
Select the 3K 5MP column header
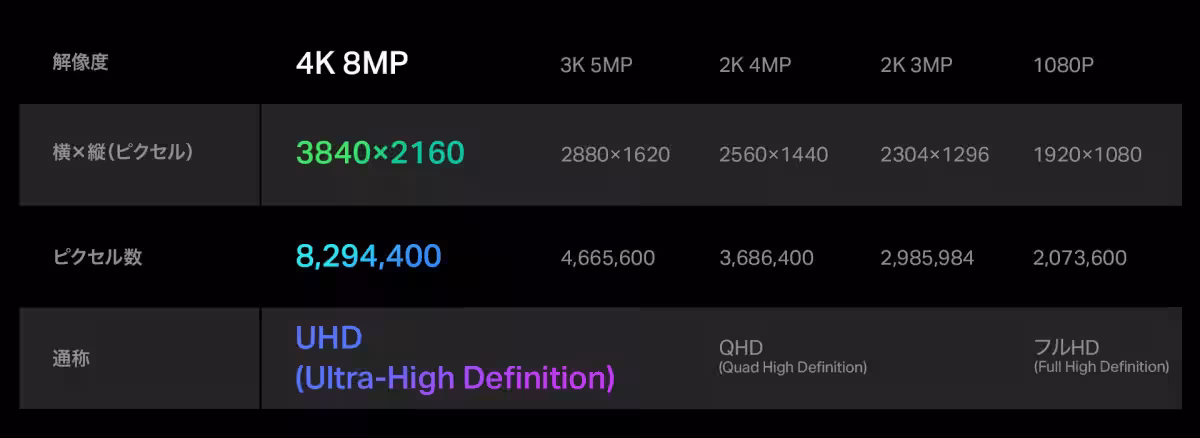596,65
